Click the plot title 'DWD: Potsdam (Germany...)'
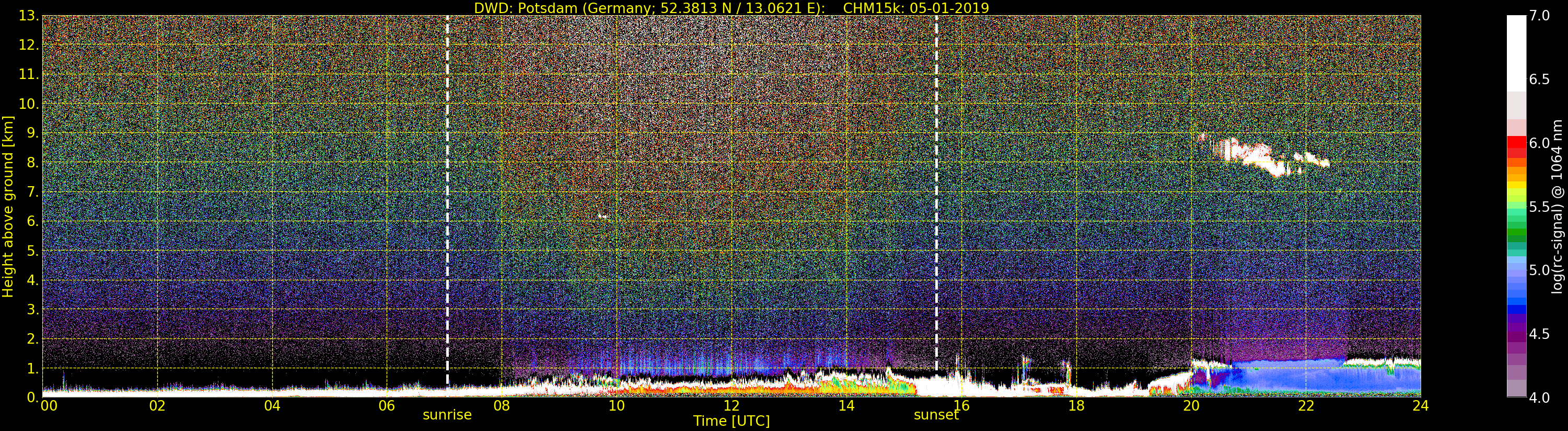 [x=731, y=8]
